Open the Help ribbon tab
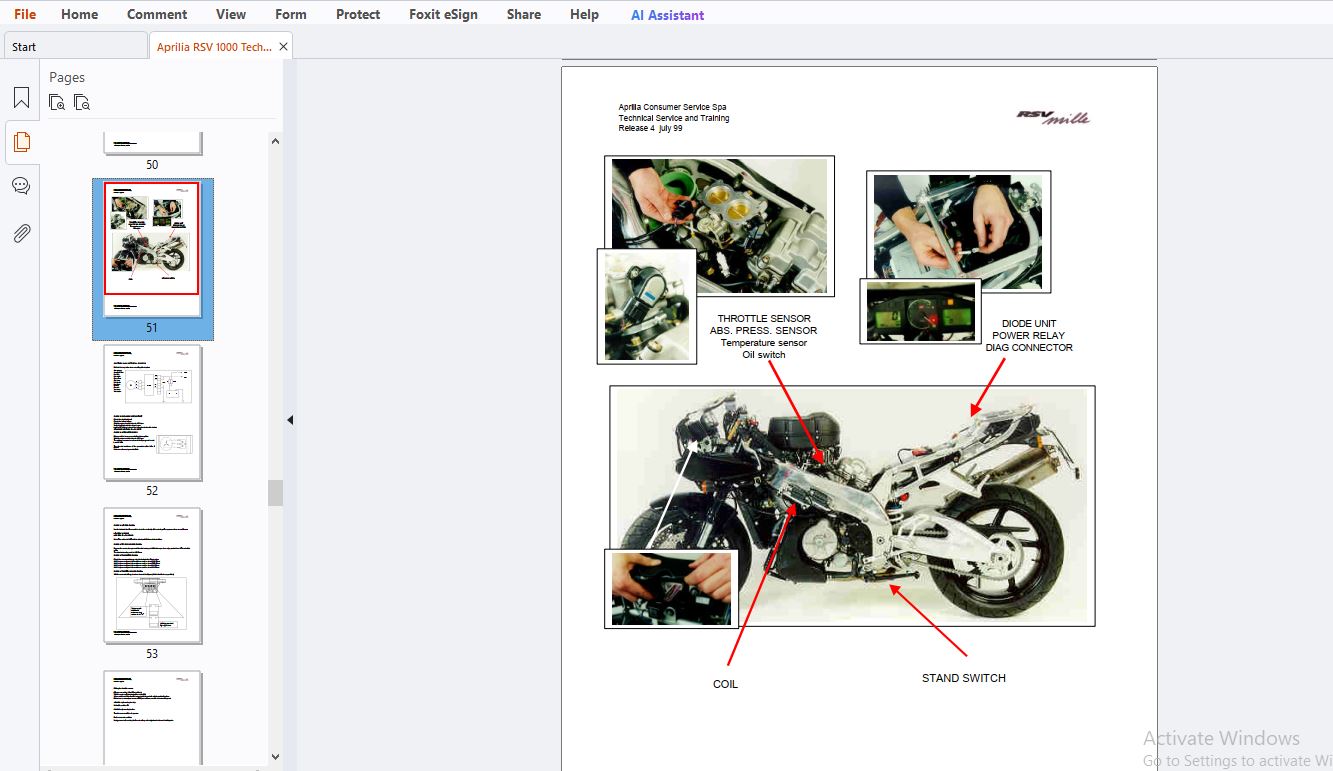1333x771 pixels. point(584,14)
